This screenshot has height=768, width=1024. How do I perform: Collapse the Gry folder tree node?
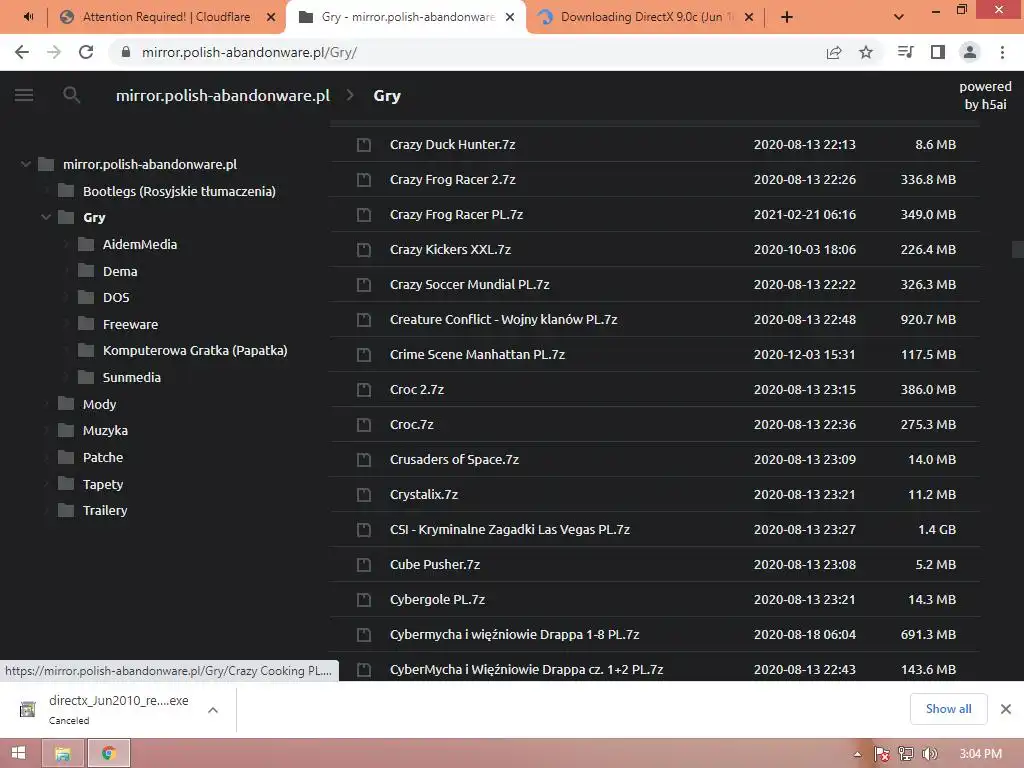(46, 217)
